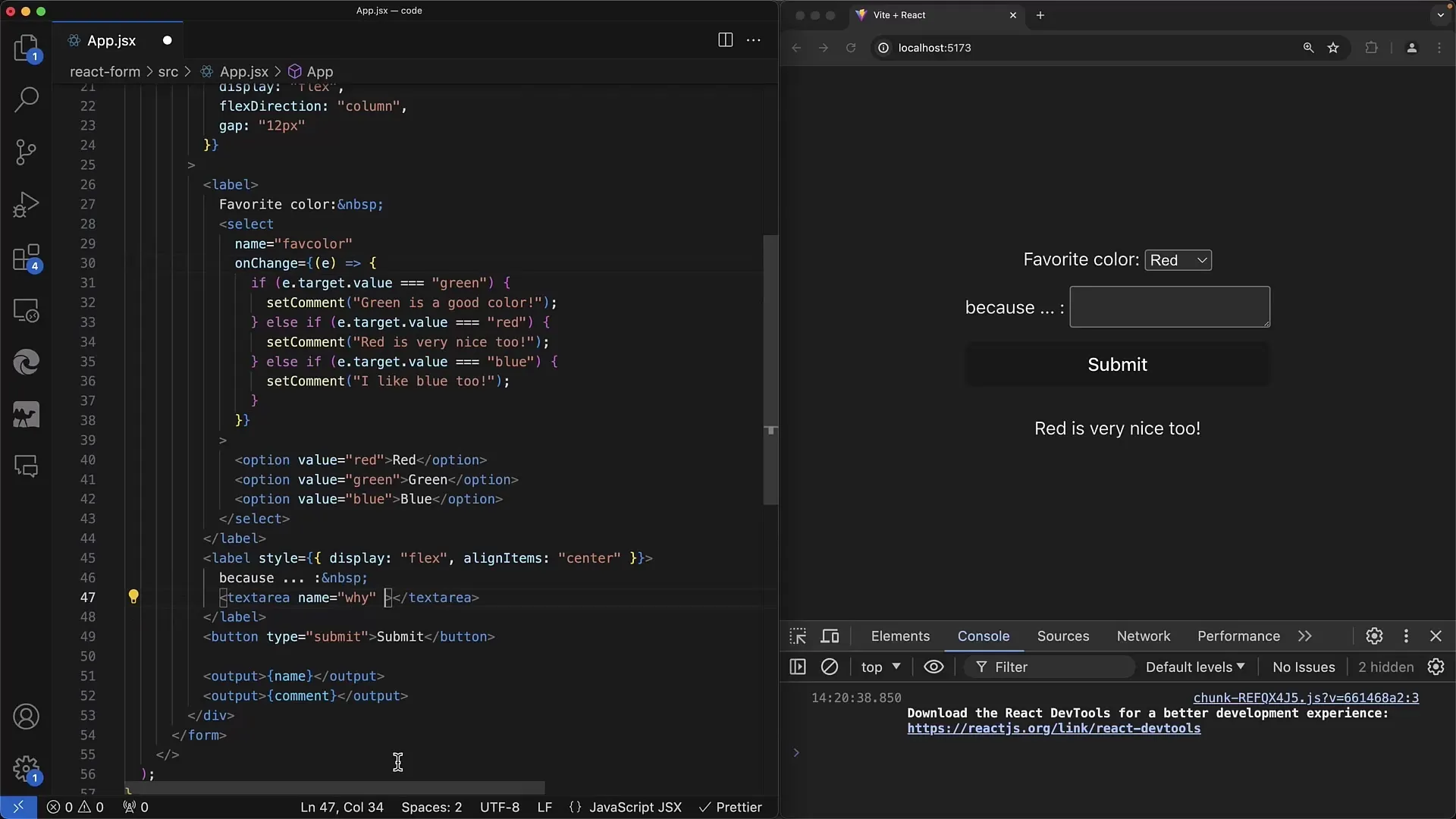Image resolution: width=1456 pixels, height=819 pixels.
Task: Open the Manage gear in activity bar
Action: click(x=27, y=769)
